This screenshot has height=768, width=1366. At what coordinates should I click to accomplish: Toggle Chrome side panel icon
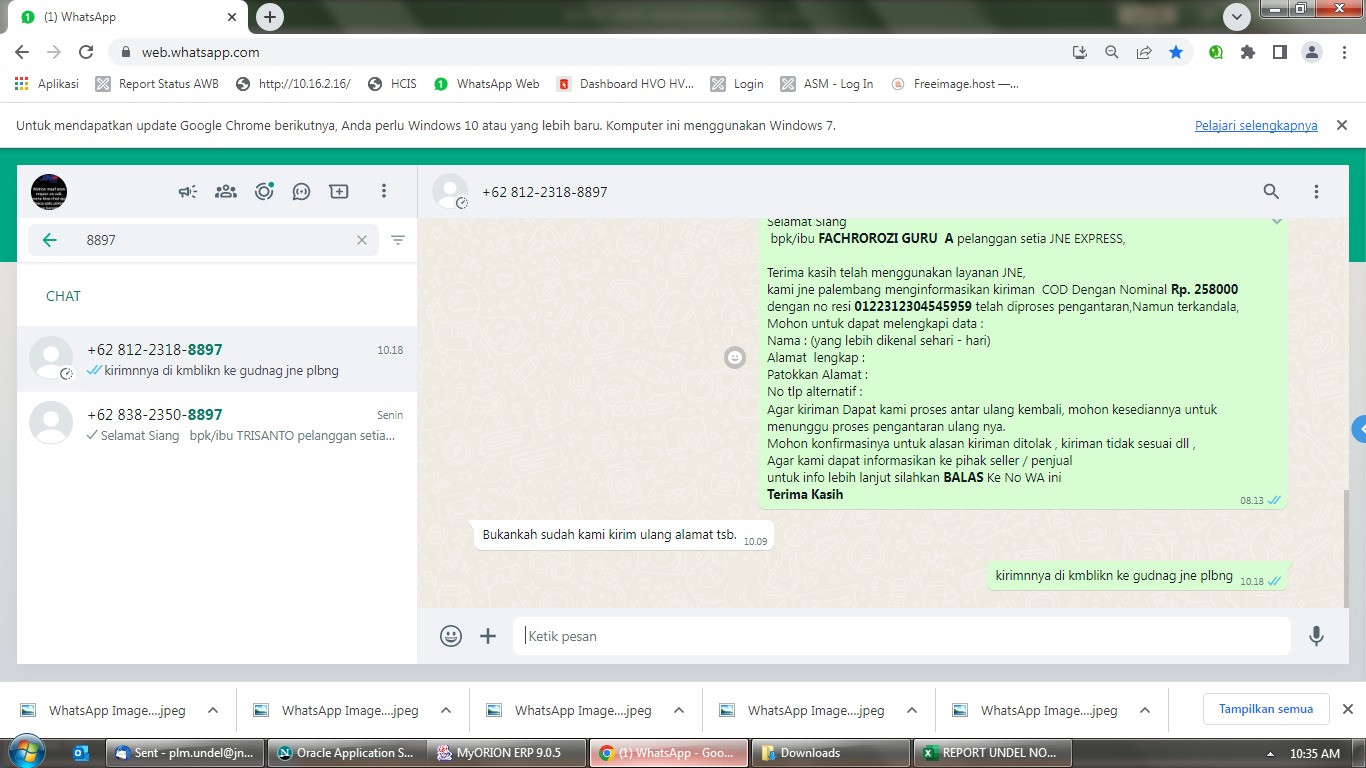pos(1279,52)
